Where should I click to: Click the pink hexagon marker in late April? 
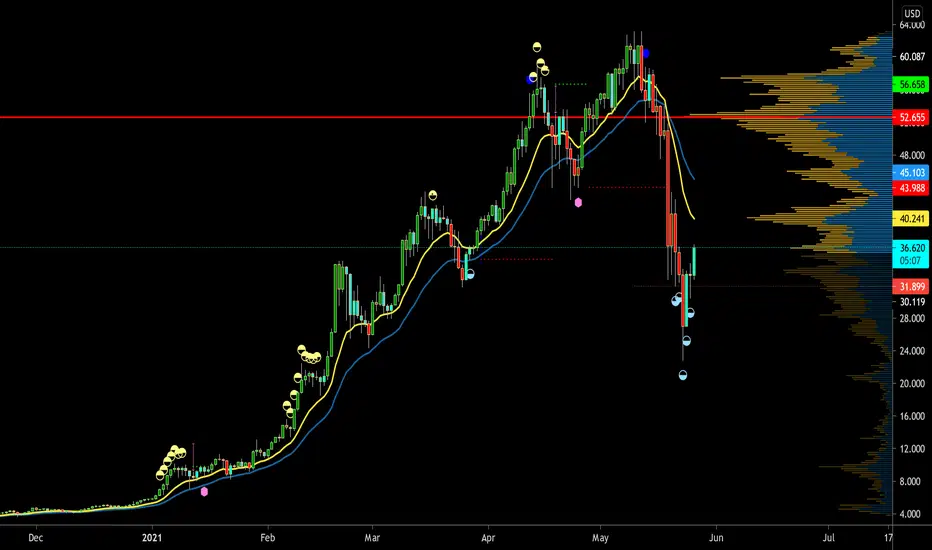click(578, 203)
